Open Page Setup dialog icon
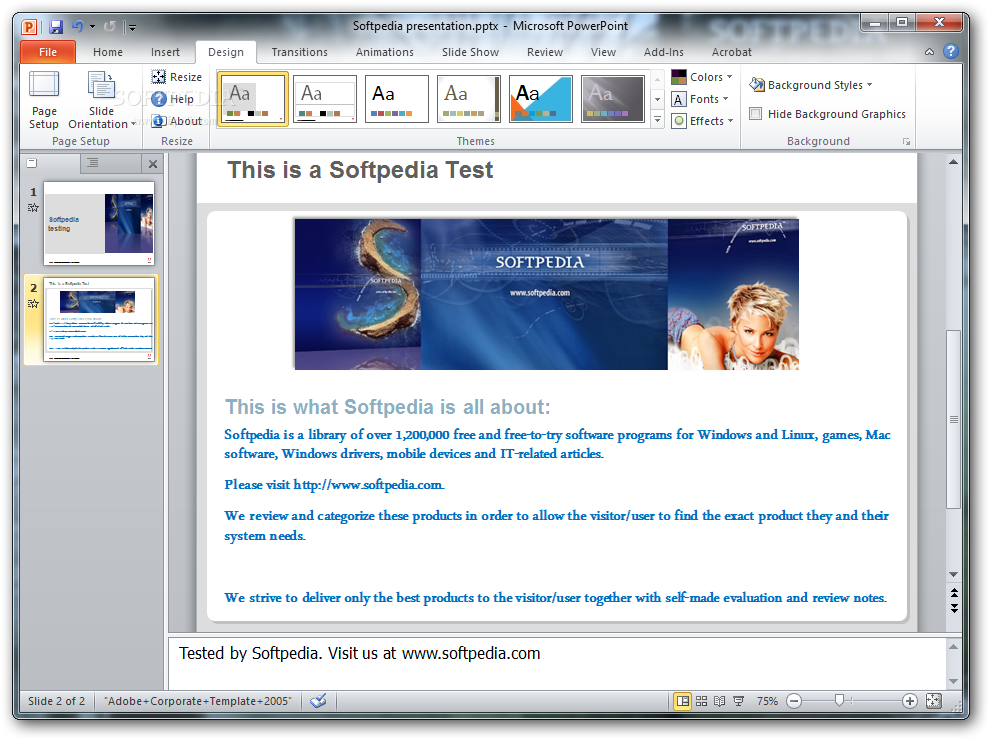Image resolution: width=990 pixels, height=740 pixels. 44,100
